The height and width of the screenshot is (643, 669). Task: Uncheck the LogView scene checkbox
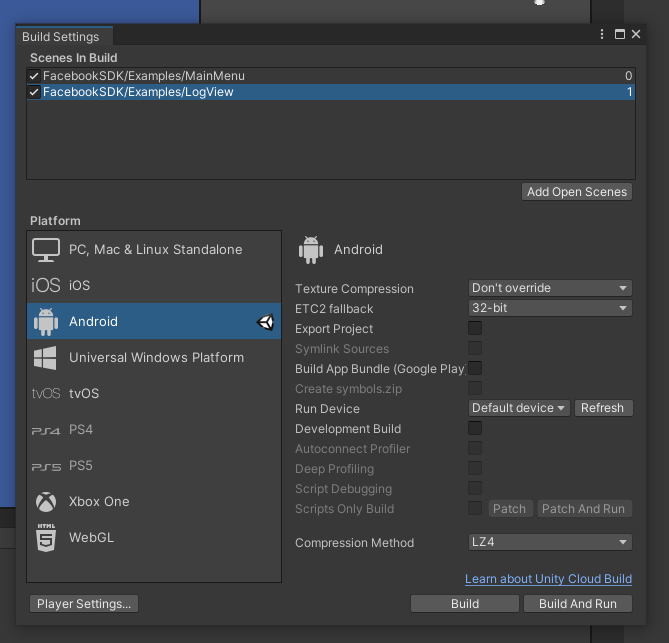(34, 92)
